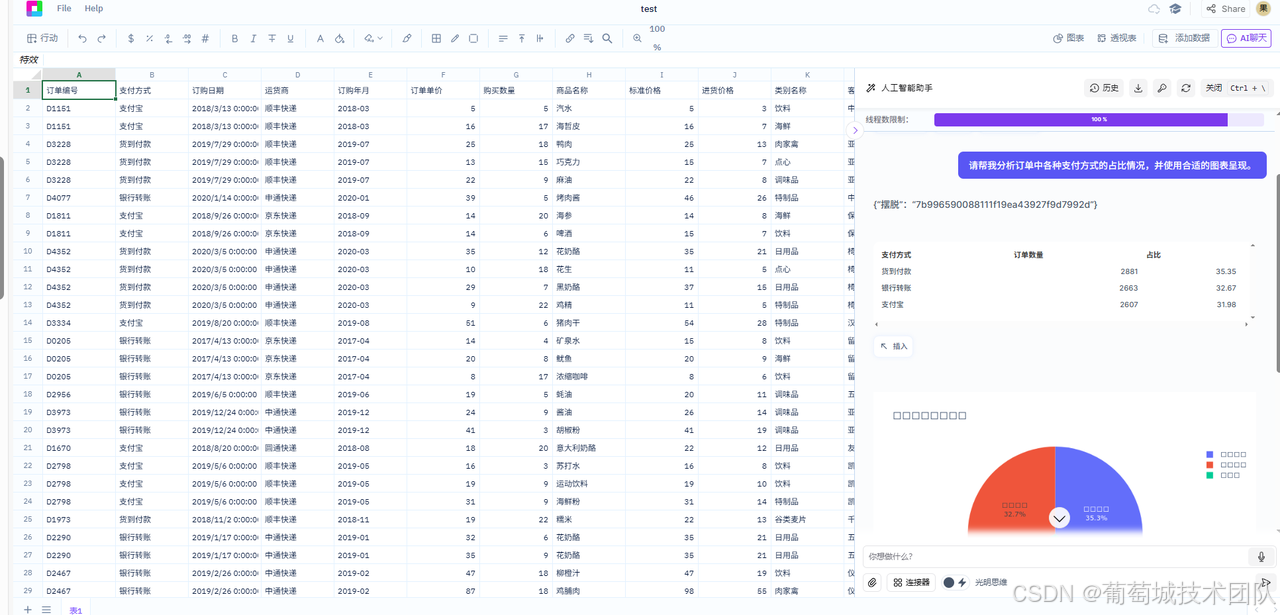Image resolution: width=1280 pixels, height=615 pixels.
Task: Toggle the AI聊天 panel button
Action: 1246,38
